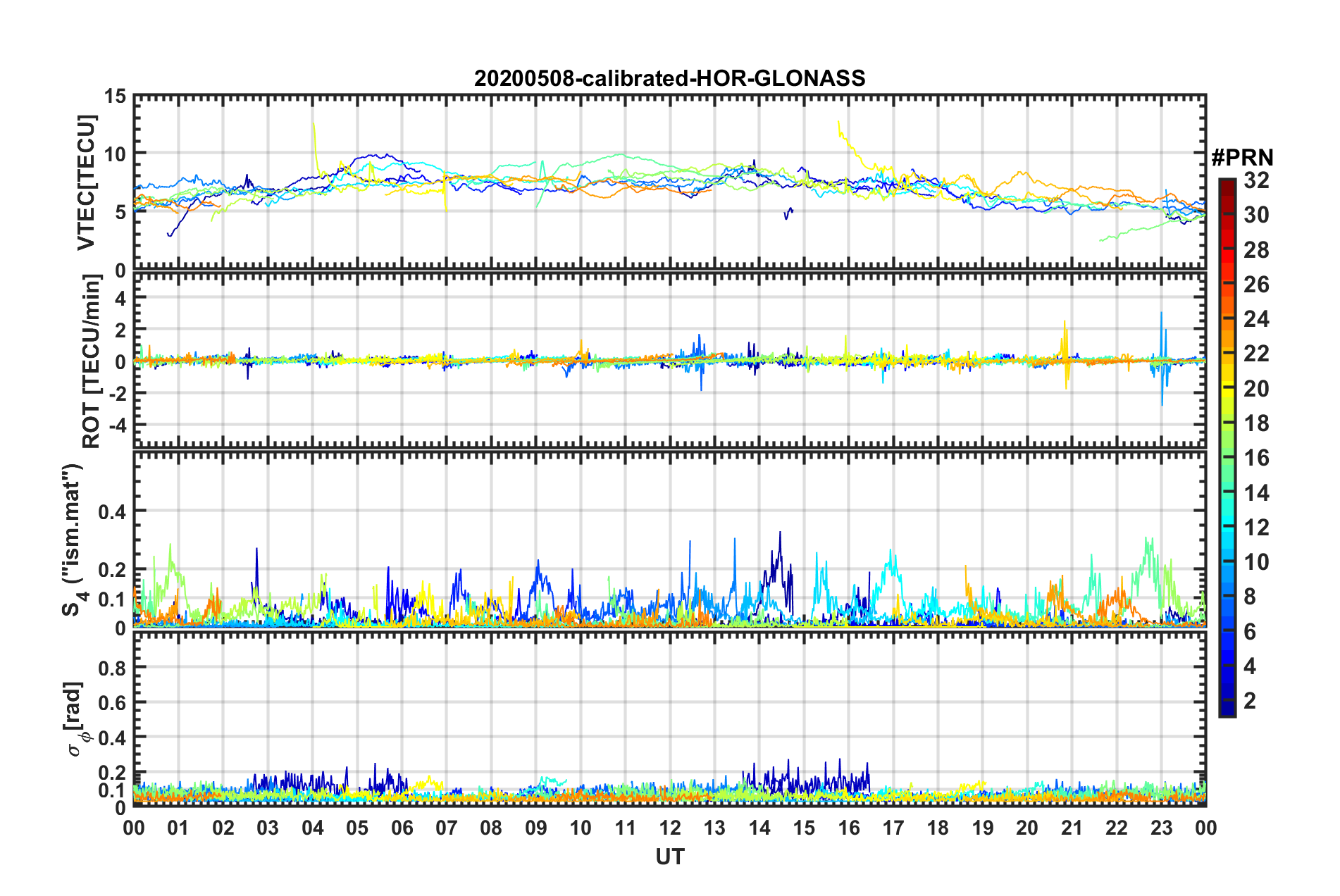
Task: Select the "-4" tick on the ROT axis
Action: pos(116,425)
